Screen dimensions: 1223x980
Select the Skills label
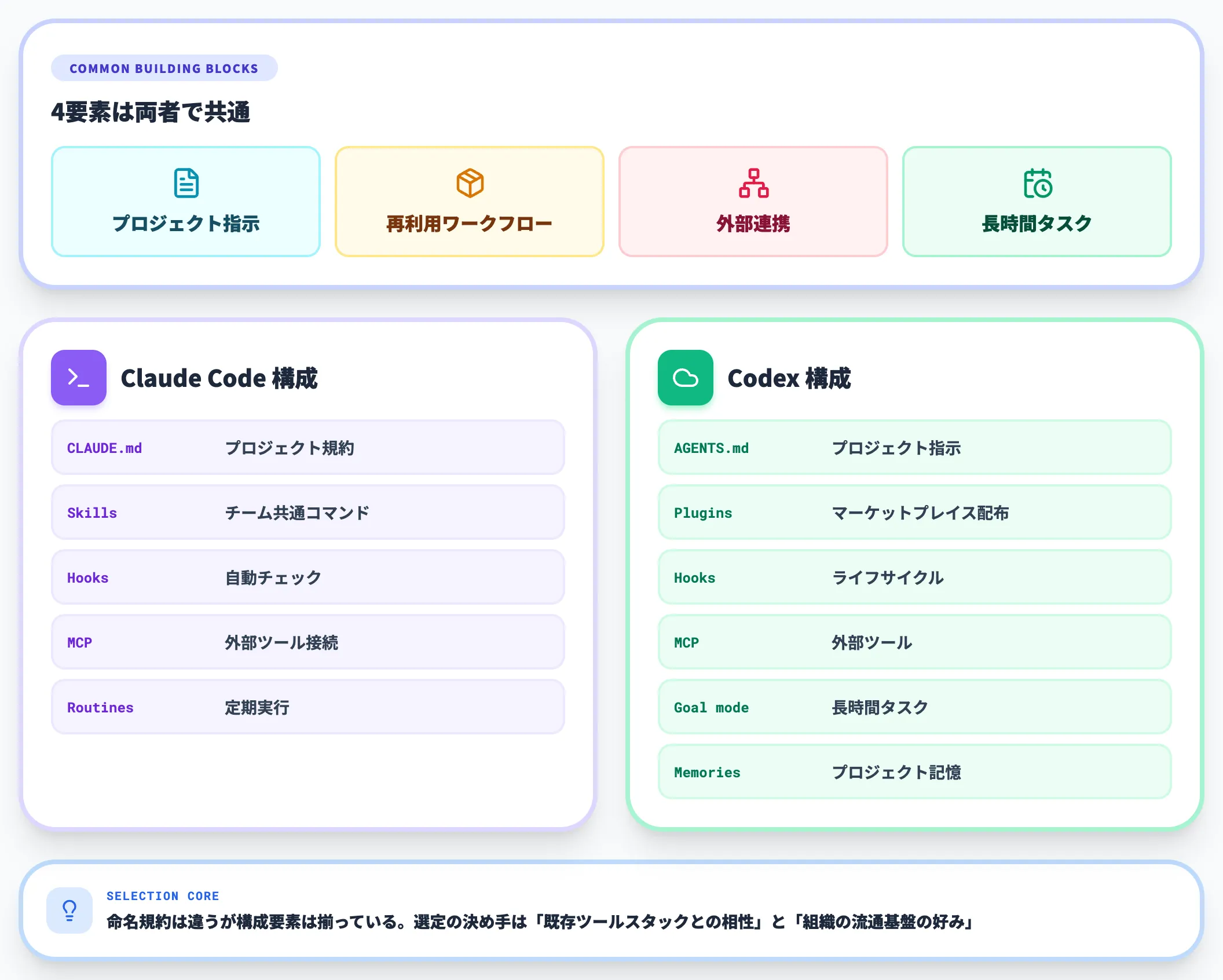(x=92, y=513)
